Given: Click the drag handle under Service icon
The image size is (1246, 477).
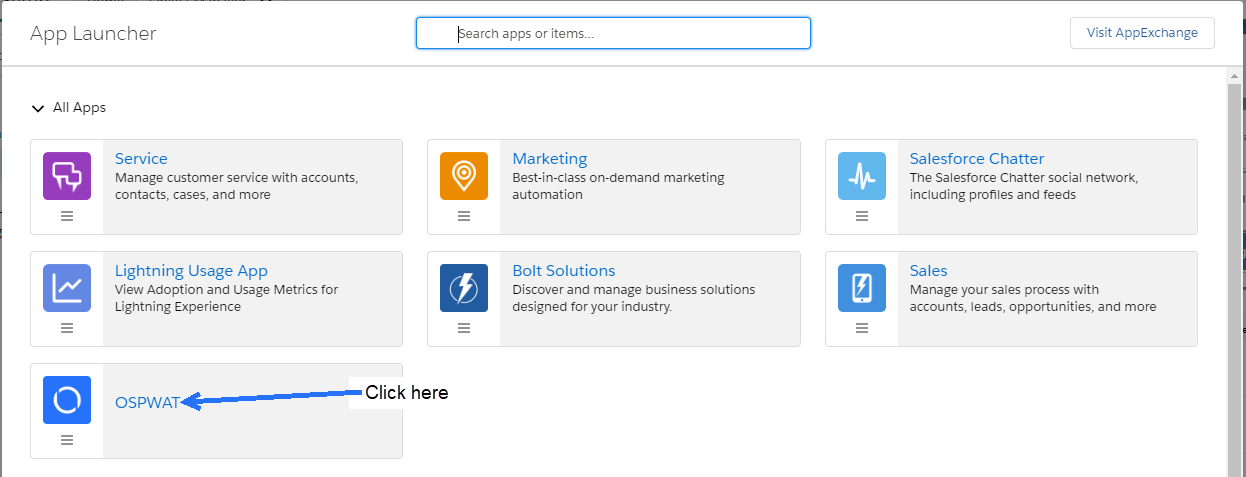Looking at the screenshot, I should (67, 216).
